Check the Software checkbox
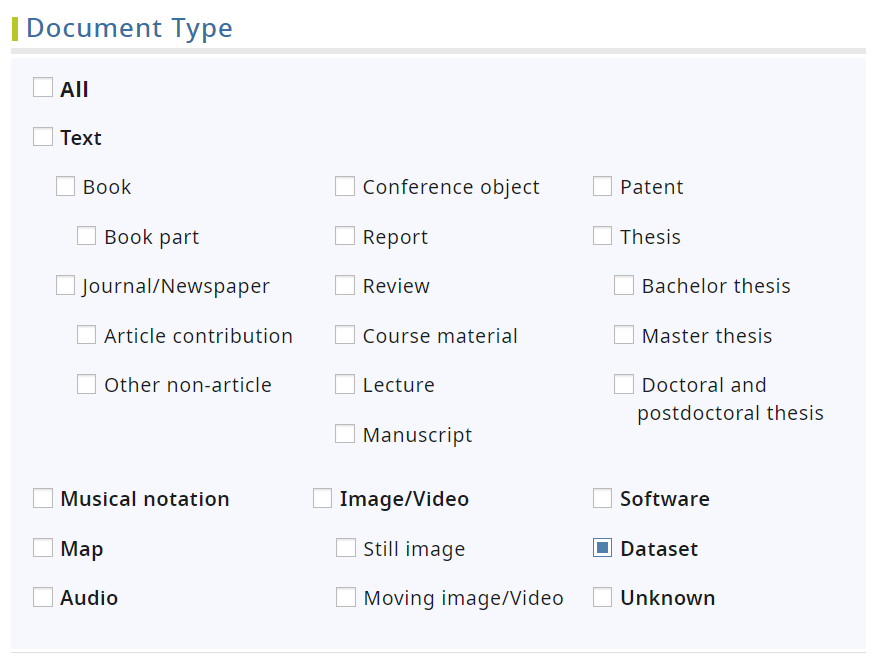The height and width of the screenshot is (663, 879). (603, 498)
